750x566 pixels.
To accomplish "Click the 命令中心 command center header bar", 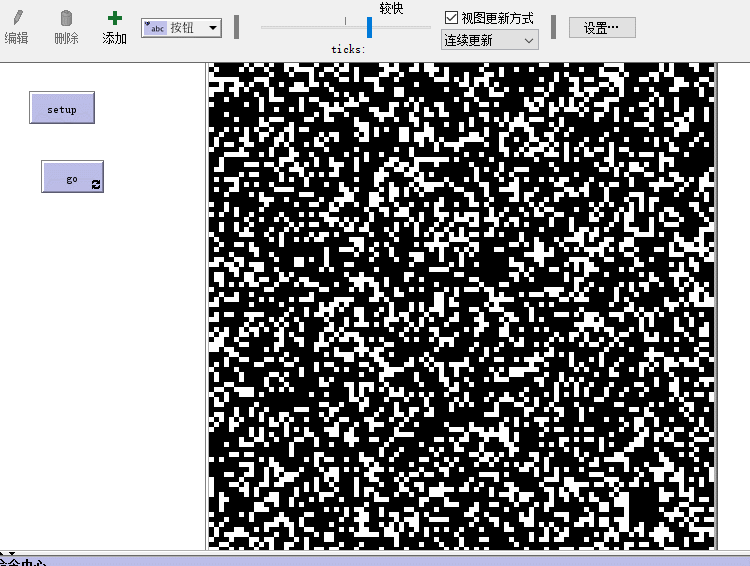I will pos(375,561).
